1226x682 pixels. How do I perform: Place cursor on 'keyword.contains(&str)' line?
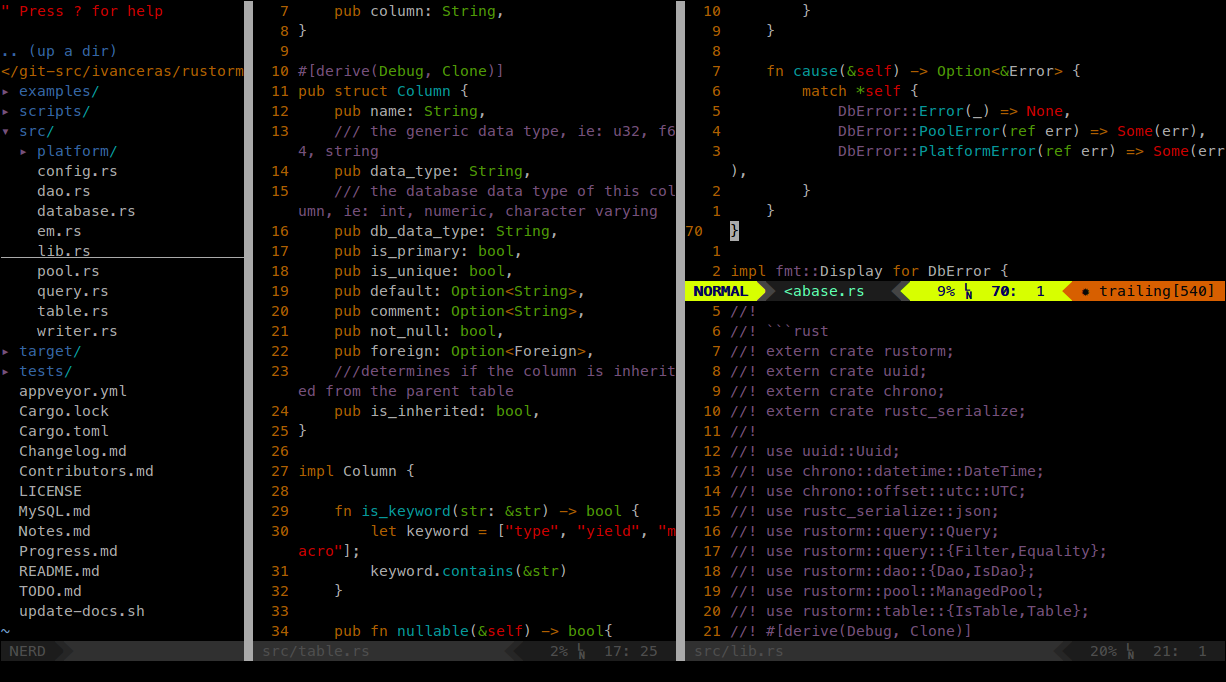click(x=469, y=571)
